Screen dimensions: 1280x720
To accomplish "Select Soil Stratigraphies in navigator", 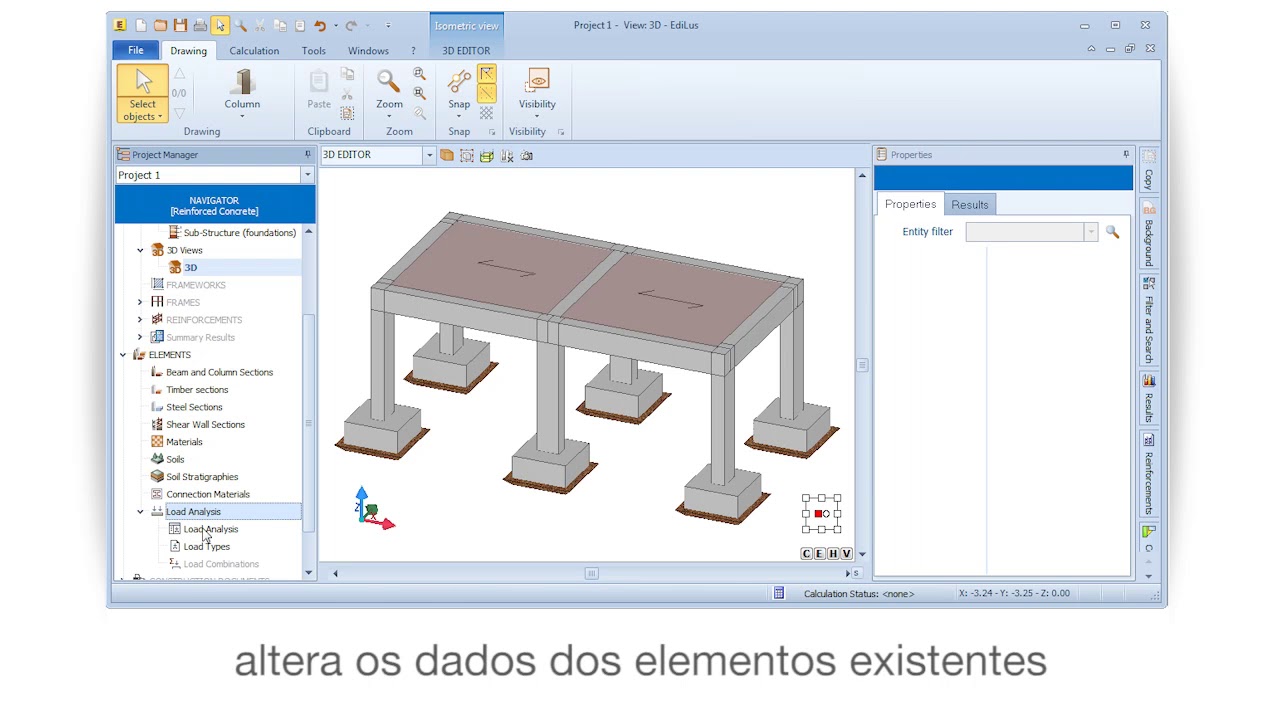I will coord(202,477).
